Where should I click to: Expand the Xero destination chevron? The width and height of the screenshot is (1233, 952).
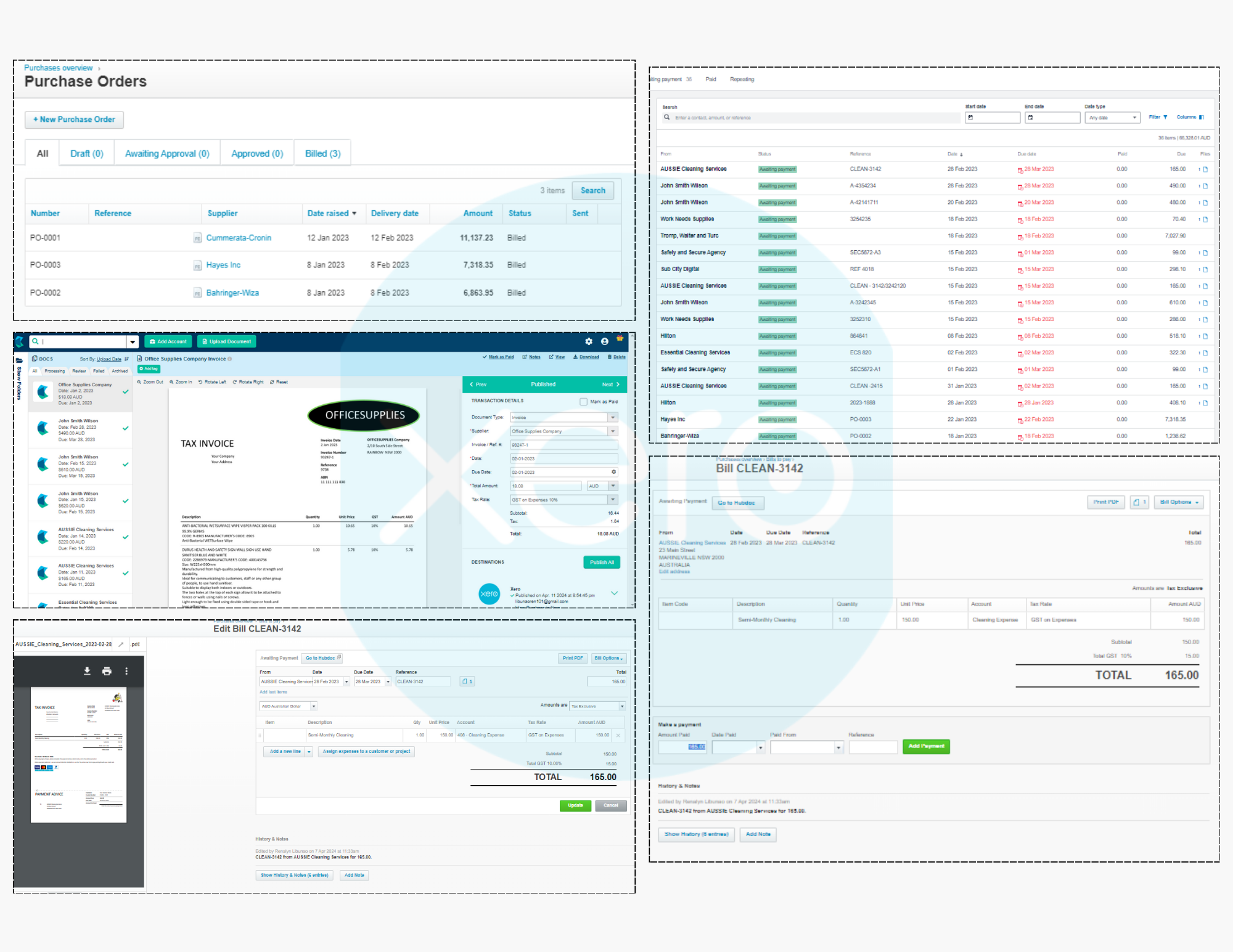(614, 593)
